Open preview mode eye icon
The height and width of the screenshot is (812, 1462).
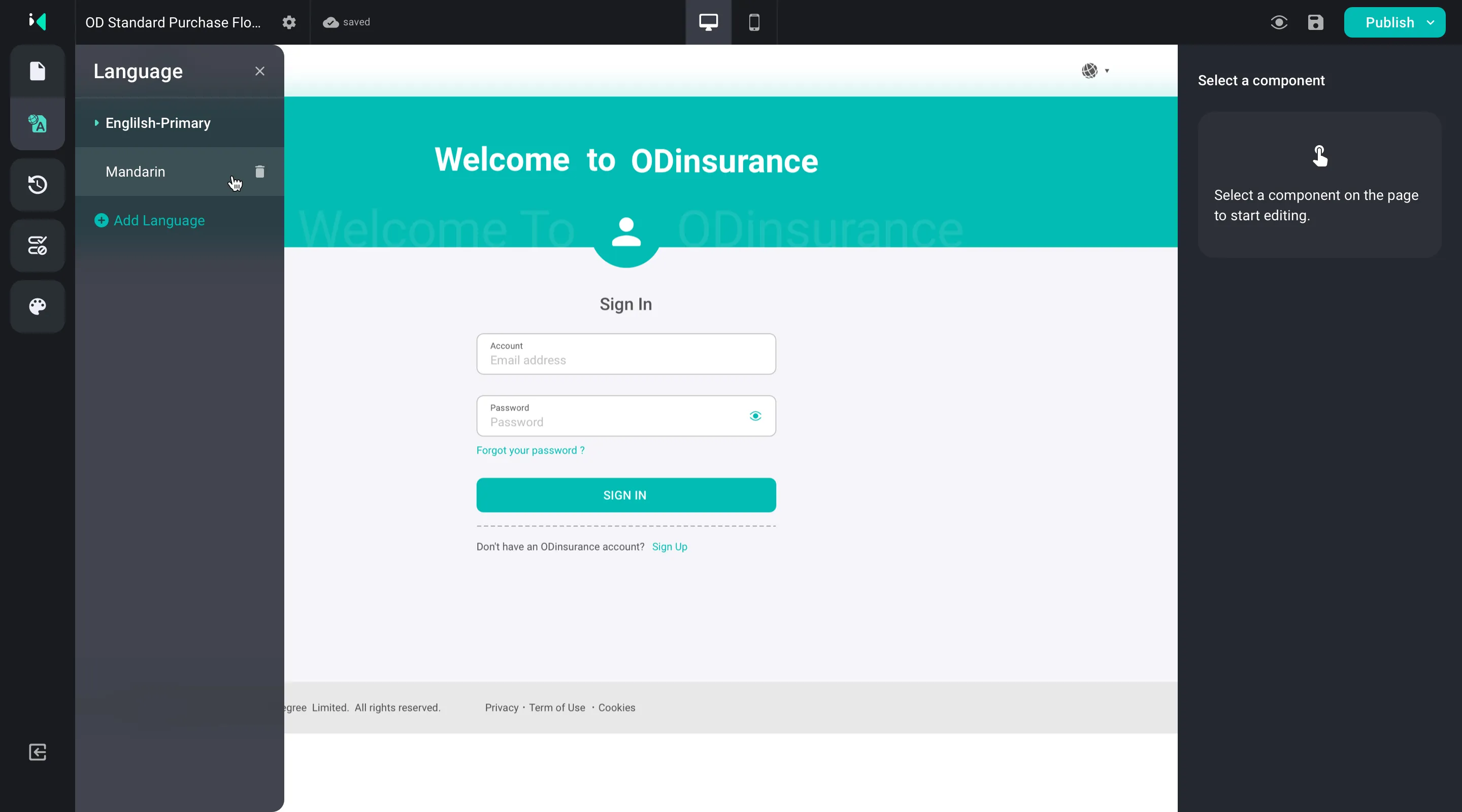pos(1279,22)
